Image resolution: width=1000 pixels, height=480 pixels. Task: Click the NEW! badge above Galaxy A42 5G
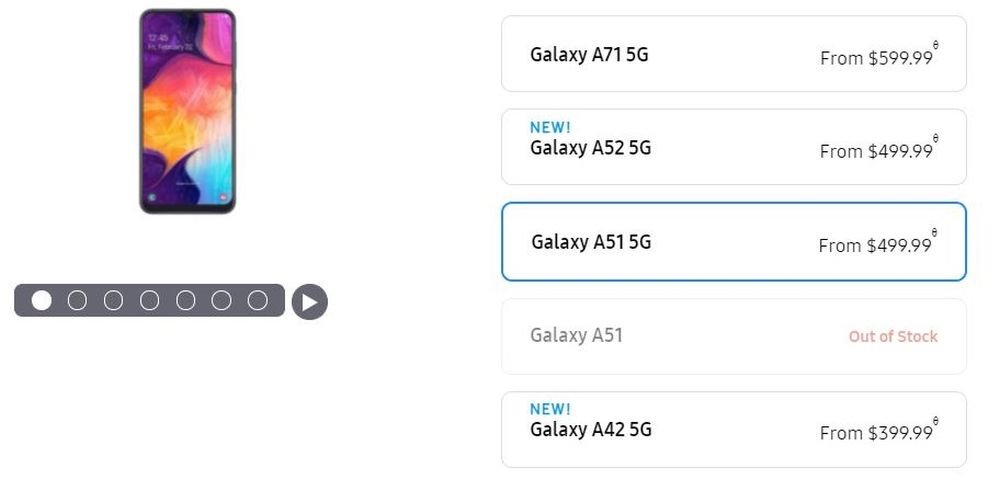[x=550, y=409]
